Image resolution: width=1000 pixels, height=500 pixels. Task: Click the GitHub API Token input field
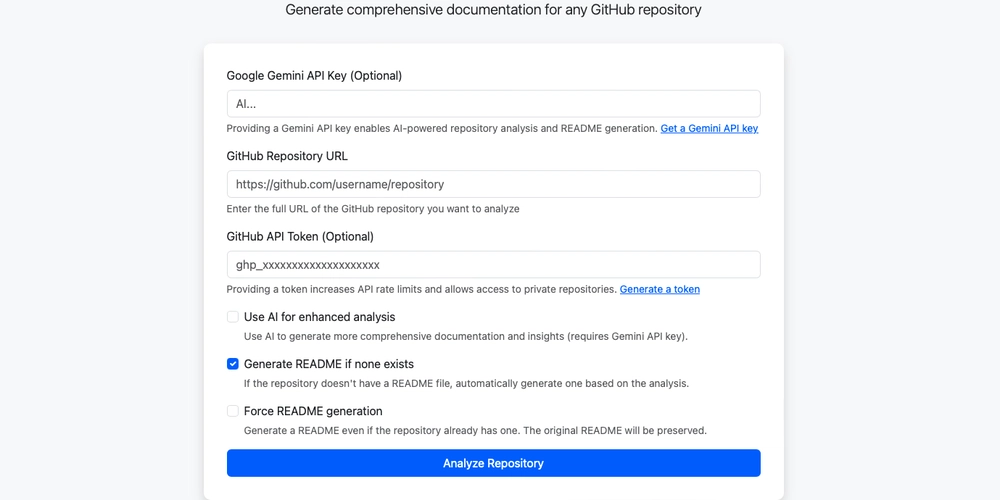point(493,265)
